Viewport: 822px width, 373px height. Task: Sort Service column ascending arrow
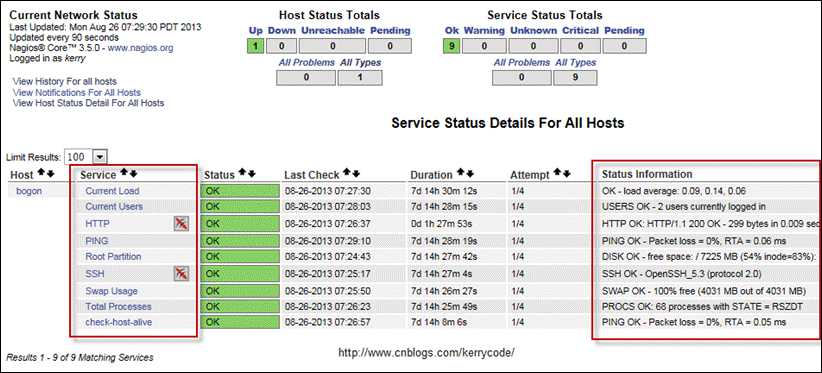point(124,172)
